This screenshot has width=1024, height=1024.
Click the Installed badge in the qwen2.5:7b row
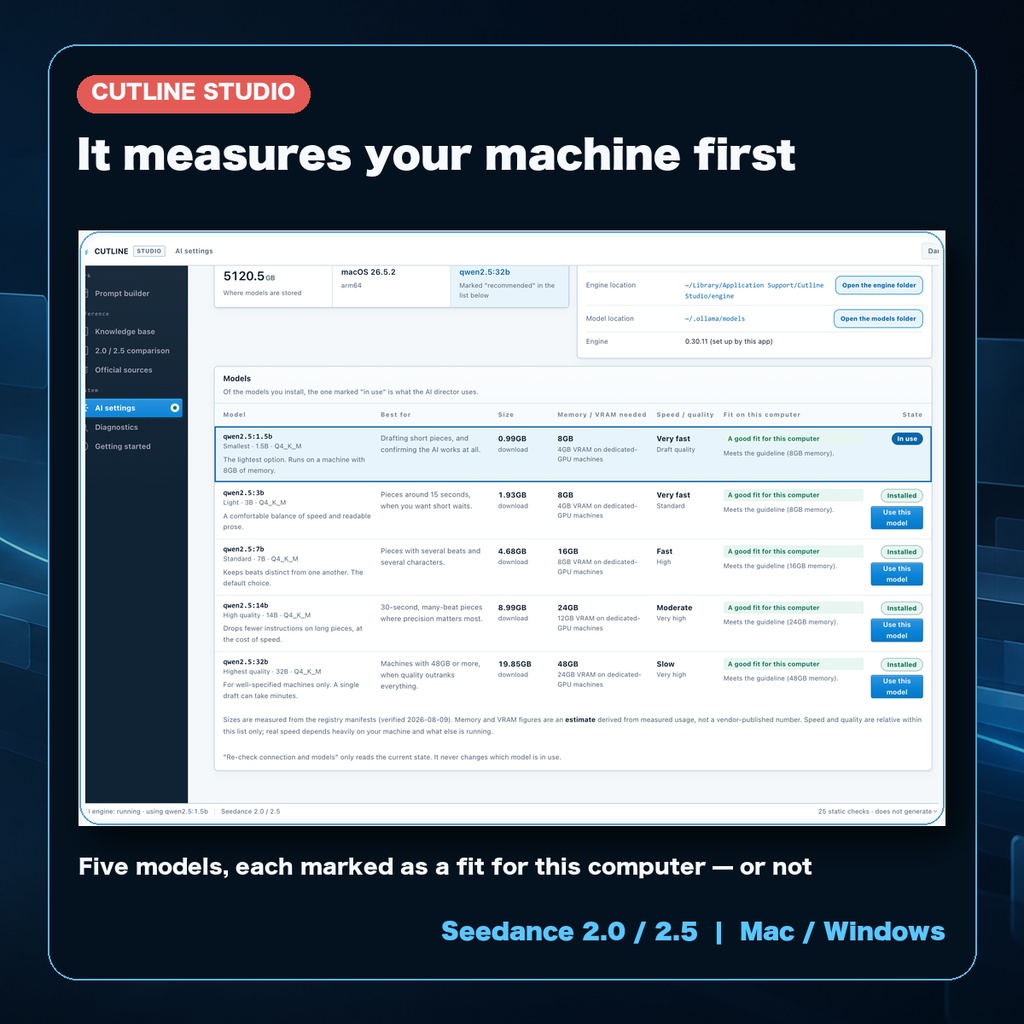[x=901, y=552]
